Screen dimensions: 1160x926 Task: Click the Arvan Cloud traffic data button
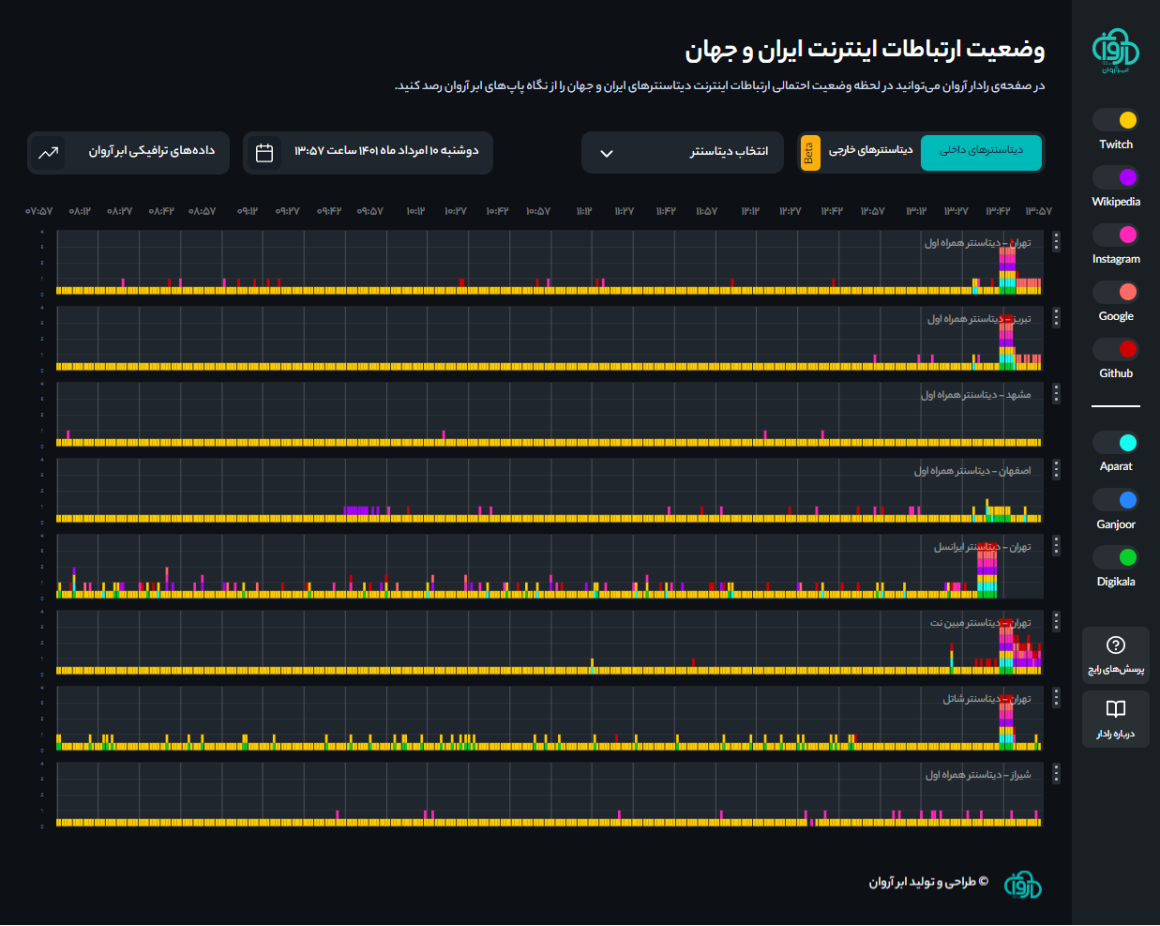click(x=128, y=153)
